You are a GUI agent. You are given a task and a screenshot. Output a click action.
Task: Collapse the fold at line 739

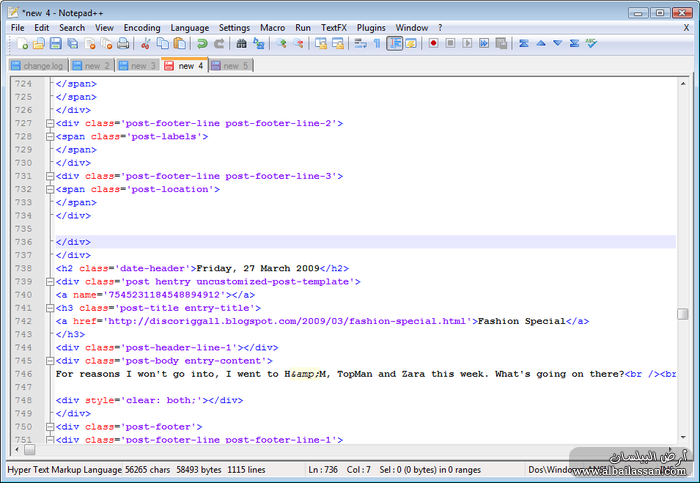click(x=50, y=282)
